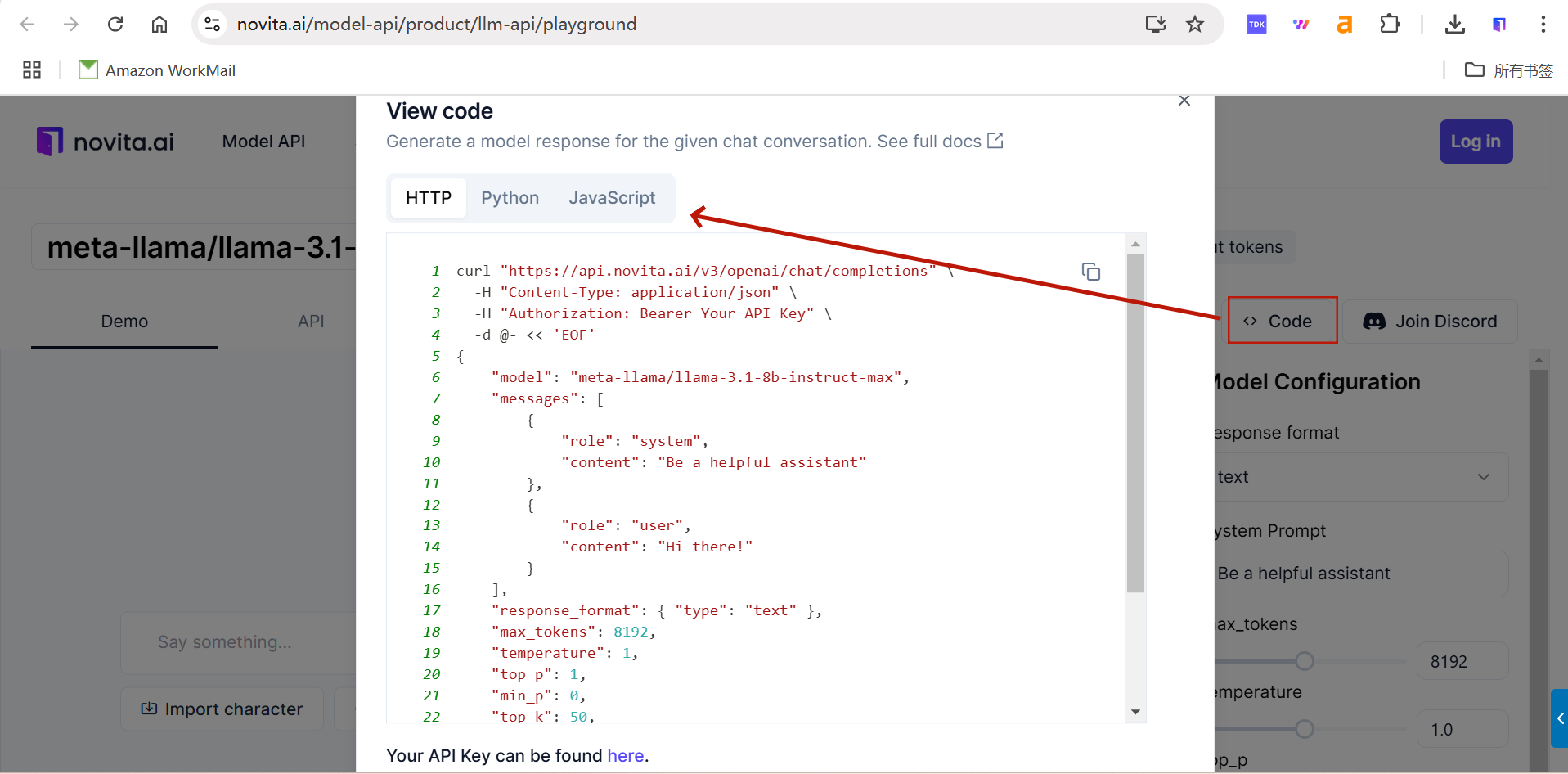Adjust the max_tokens slider handle
This screenshot has height=774, width=1568.
pyautogui.click(x=1305, y=661)
